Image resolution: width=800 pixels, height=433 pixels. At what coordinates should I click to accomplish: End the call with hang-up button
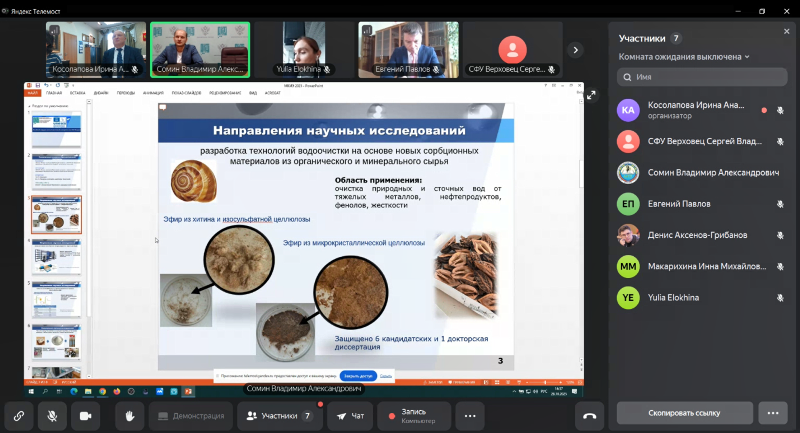click(x=589, y=415)
